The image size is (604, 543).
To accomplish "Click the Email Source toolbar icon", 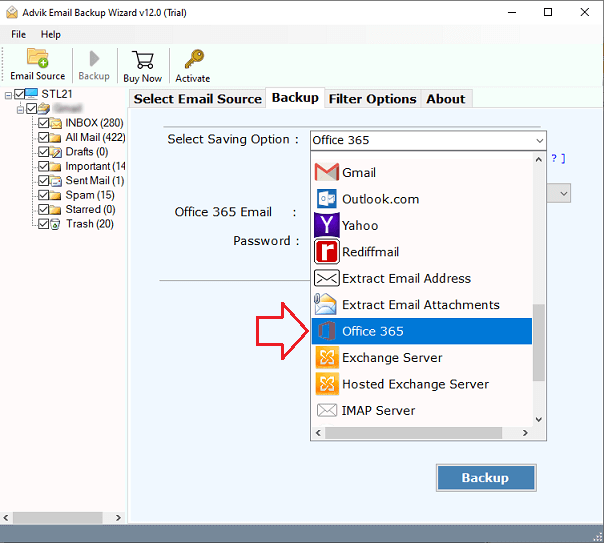I will click(37, 57).
